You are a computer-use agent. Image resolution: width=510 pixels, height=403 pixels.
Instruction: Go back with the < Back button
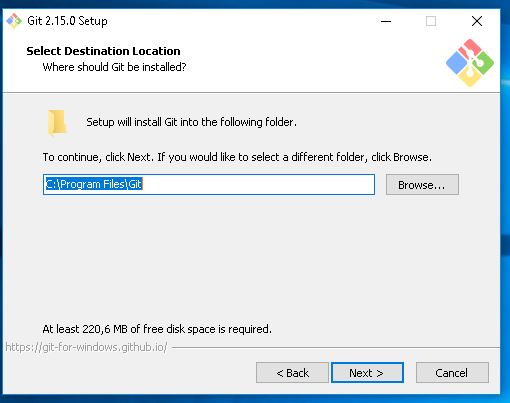292,373
